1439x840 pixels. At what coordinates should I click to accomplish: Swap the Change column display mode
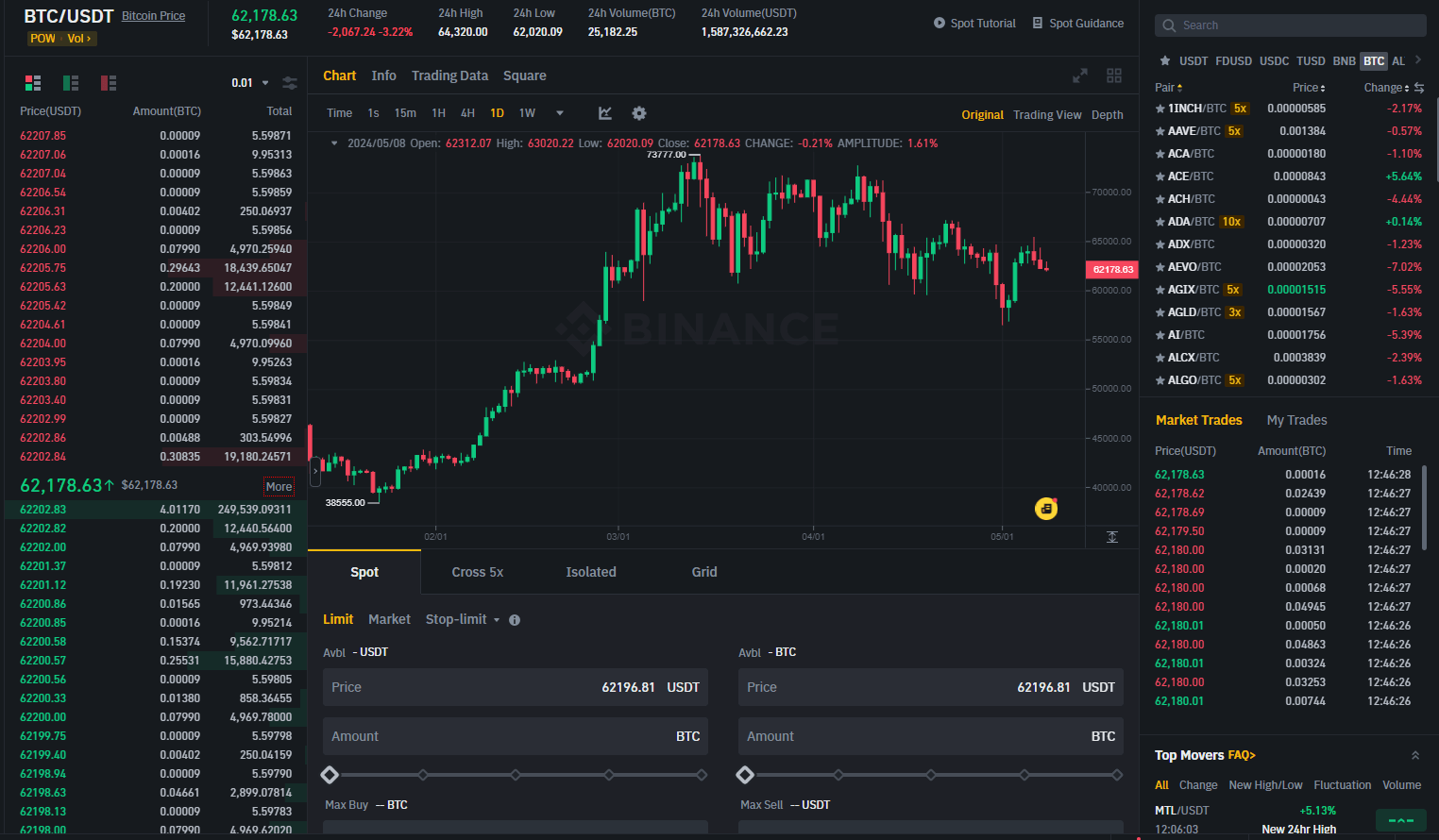[x=1419, y=88]
